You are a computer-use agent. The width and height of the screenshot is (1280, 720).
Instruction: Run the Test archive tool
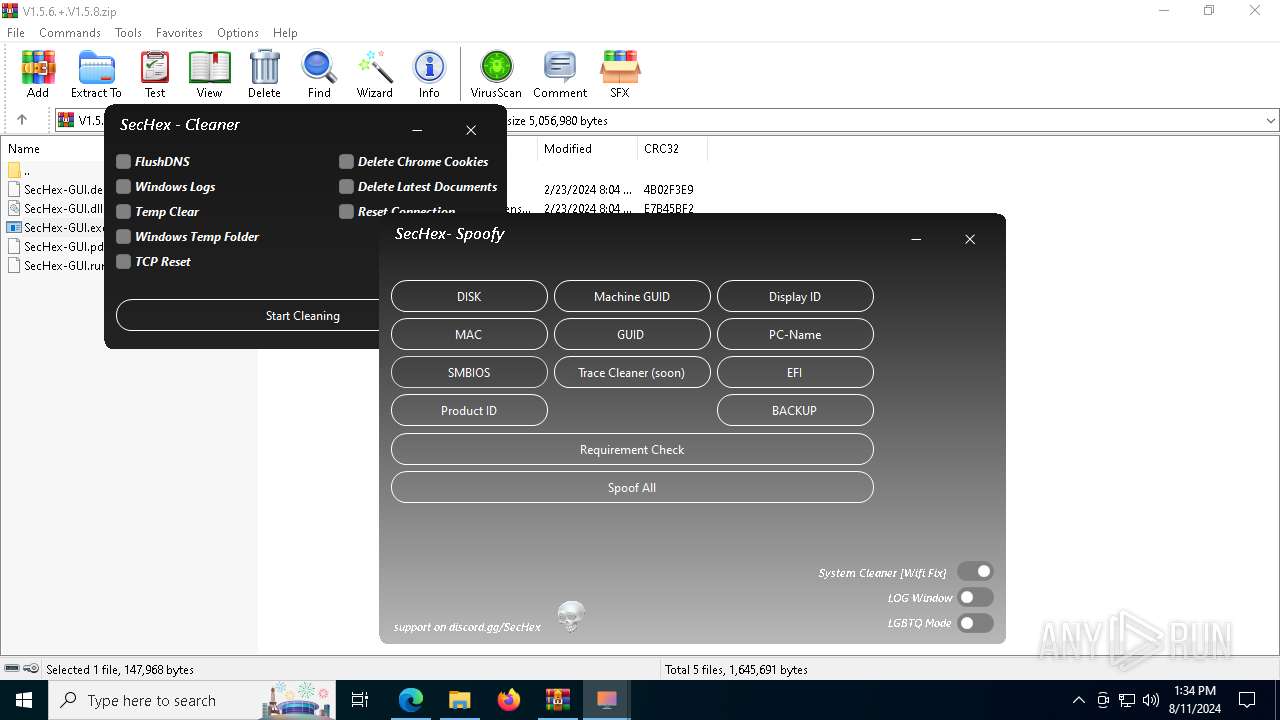point(155,74)
